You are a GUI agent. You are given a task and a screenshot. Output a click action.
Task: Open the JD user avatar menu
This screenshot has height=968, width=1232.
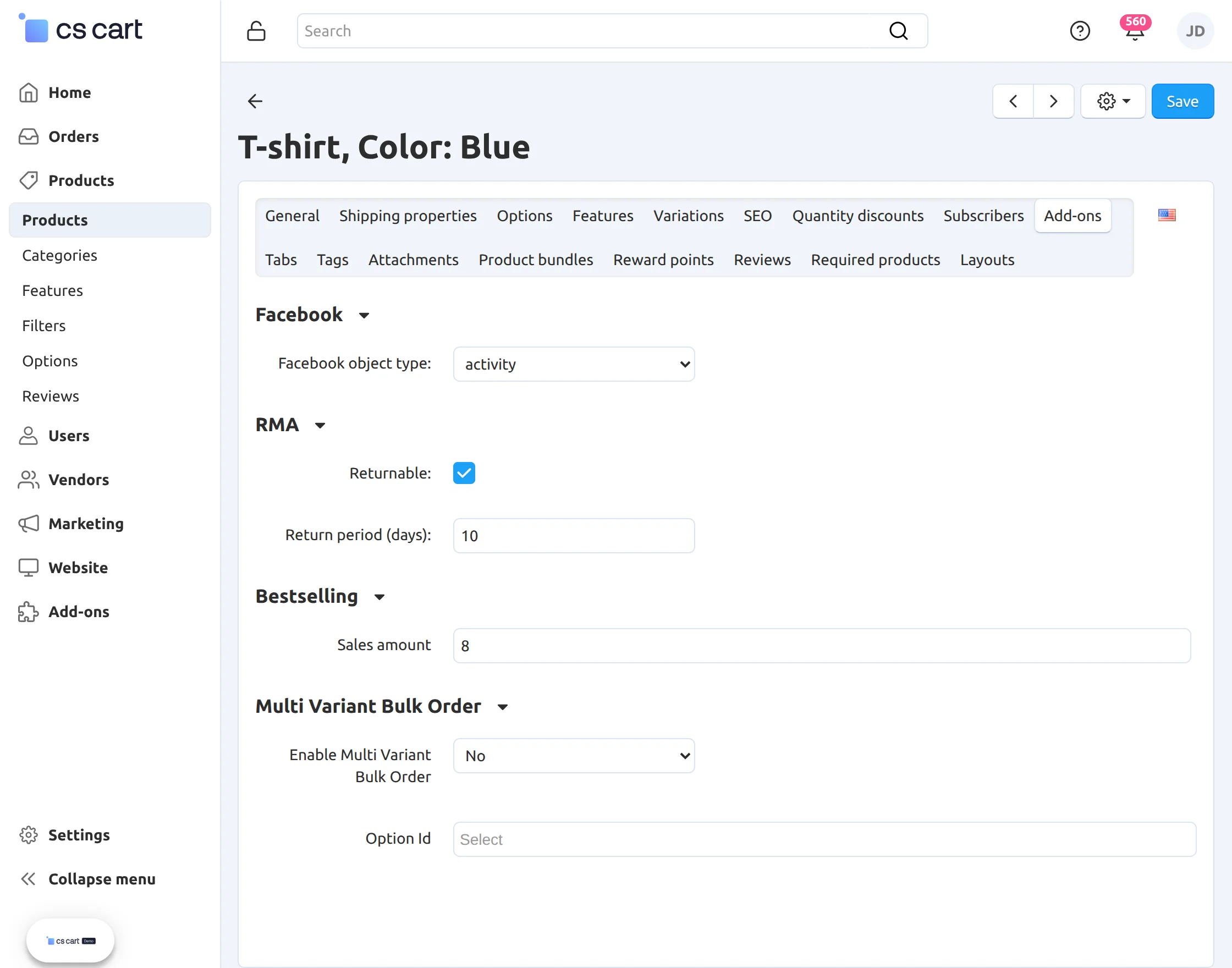[x=1195, y=31]
